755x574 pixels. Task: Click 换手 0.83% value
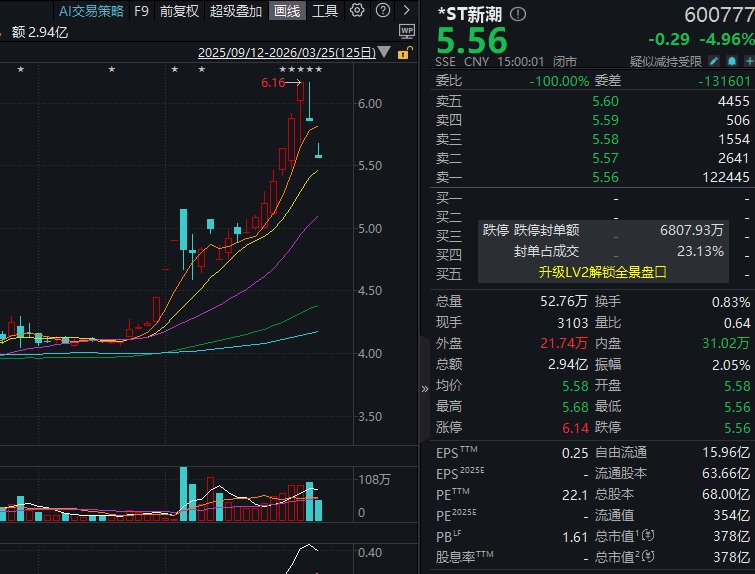(x=730, y=302)
